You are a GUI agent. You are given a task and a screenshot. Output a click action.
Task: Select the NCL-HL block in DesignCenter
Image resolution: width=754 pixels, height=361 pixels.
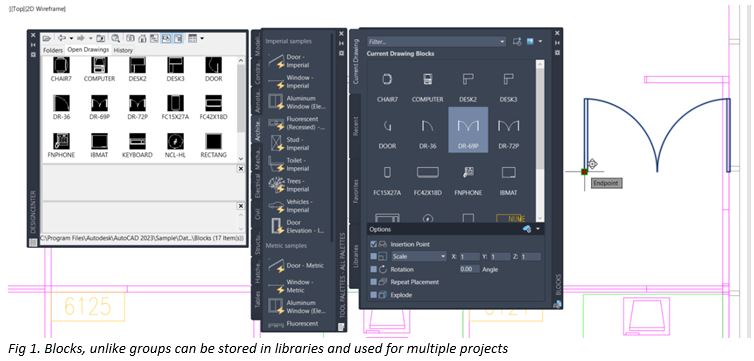176,146
